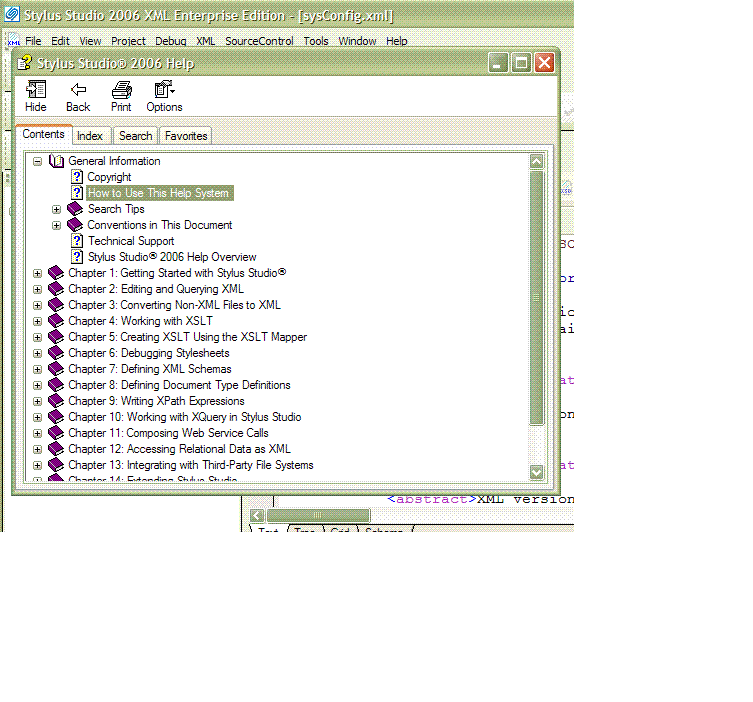Expand Chapter 4: Working with XSLT
The height and width of the screenshot is (702, 753).
(38, 321)
